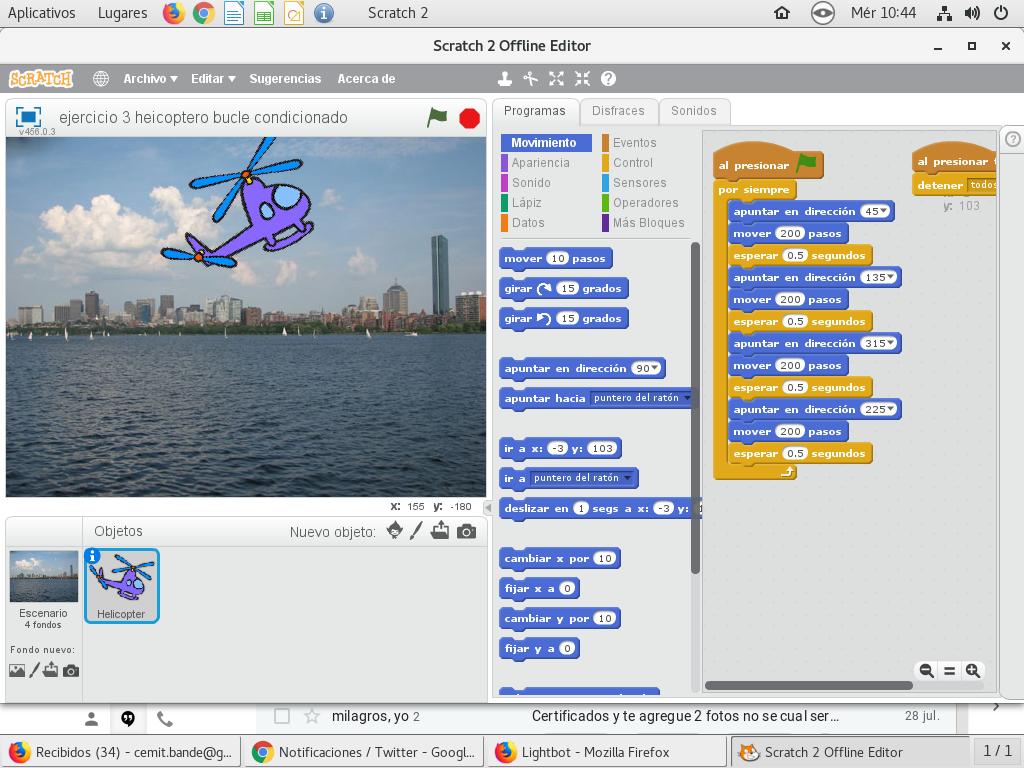Select the Operadores block category
1024x768 pixels.
(x=645, y=202)
